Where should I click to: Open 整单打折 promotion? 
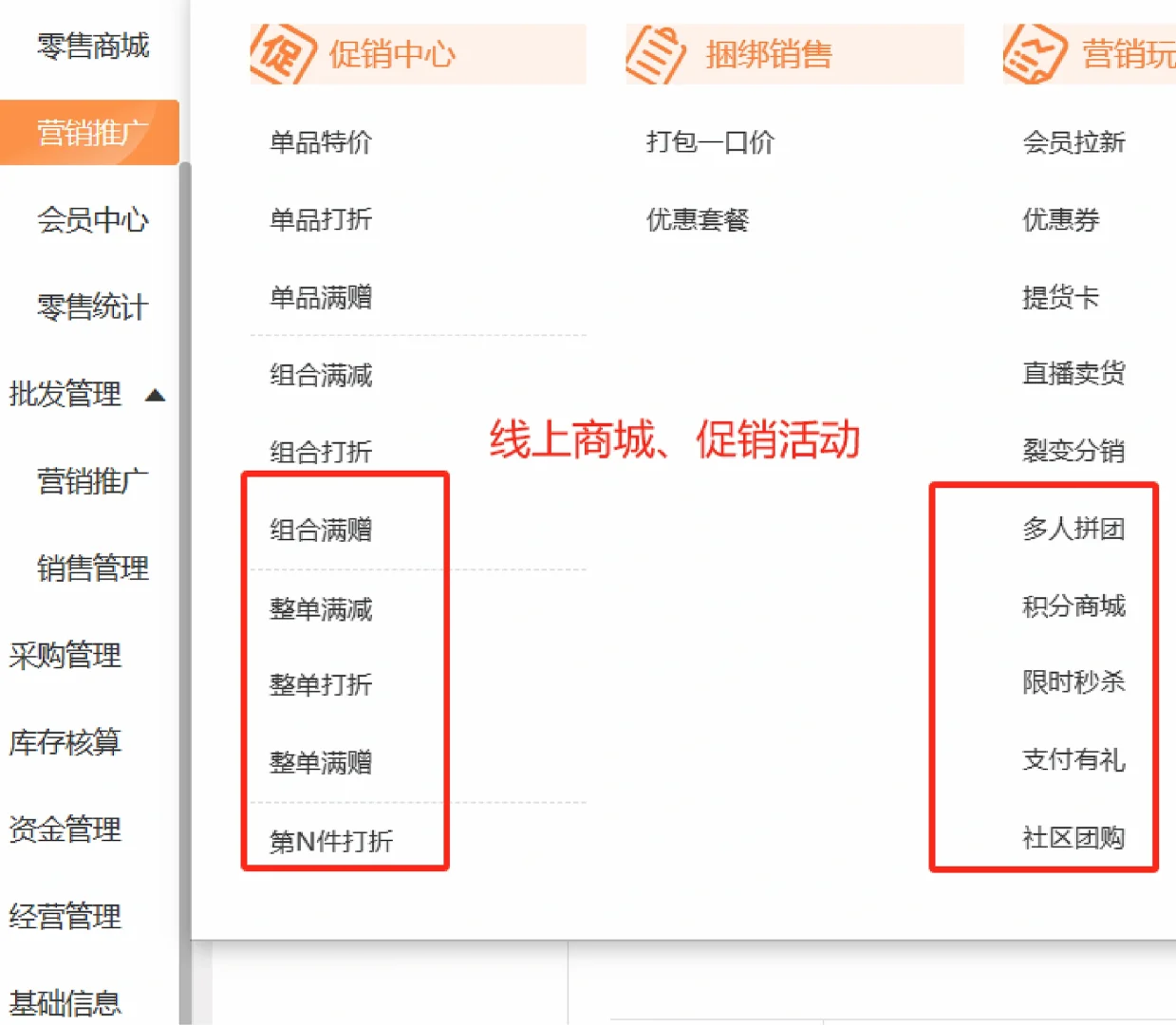click(x=321, y=685)
